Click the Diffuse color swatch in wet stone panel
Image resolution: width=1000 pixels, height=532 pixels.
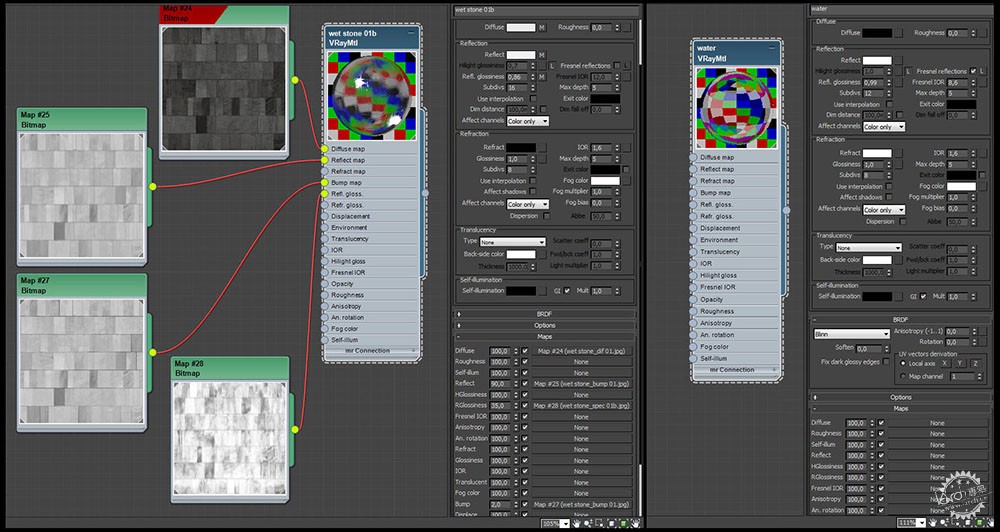(x=521, y=27)
